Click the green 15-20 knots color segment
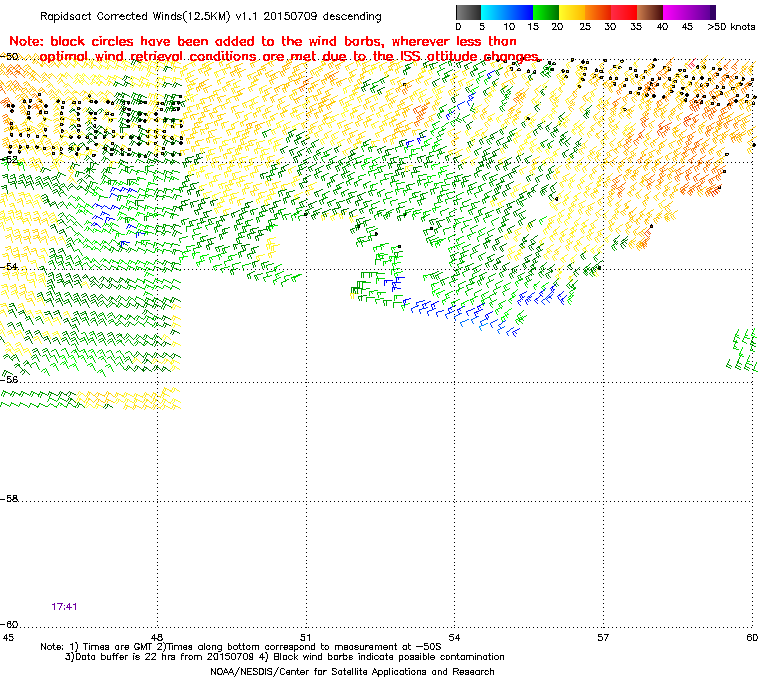The height and width of the screenshot is (688, 760). tap(546, 12)
